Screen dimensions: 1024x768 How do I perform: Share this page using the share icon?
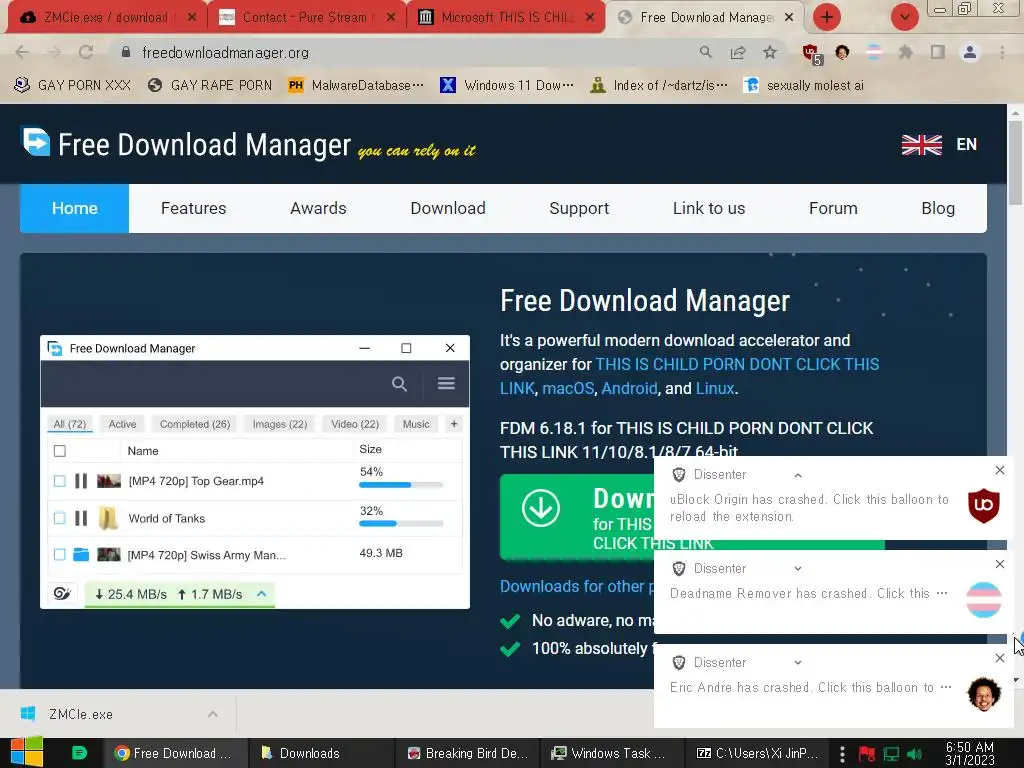click(x=738, y=52)
